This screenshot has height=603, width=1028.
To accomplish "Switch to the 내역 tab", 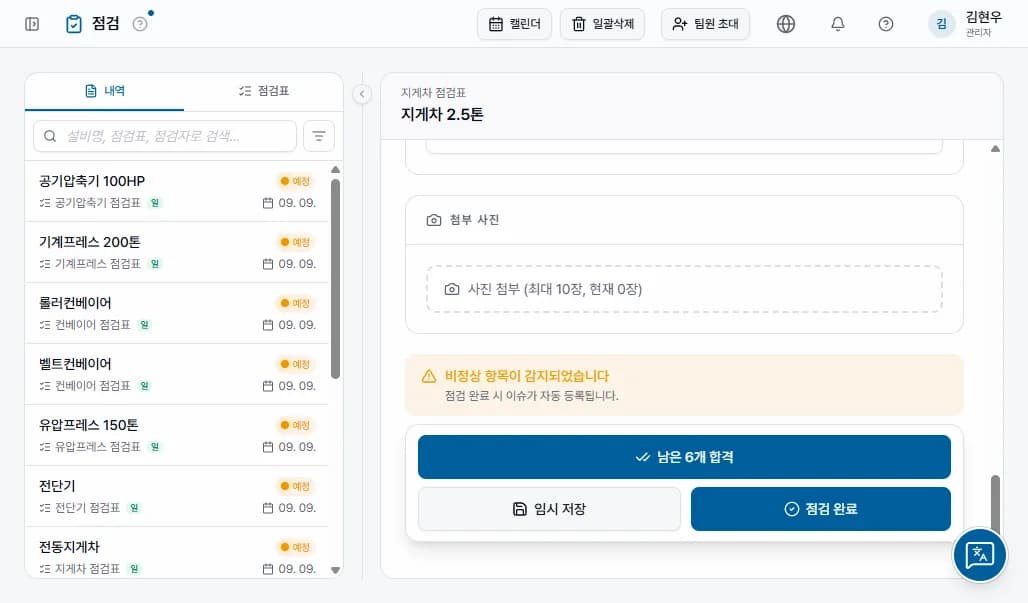I will pyautogui.click(x=105, y=91).
